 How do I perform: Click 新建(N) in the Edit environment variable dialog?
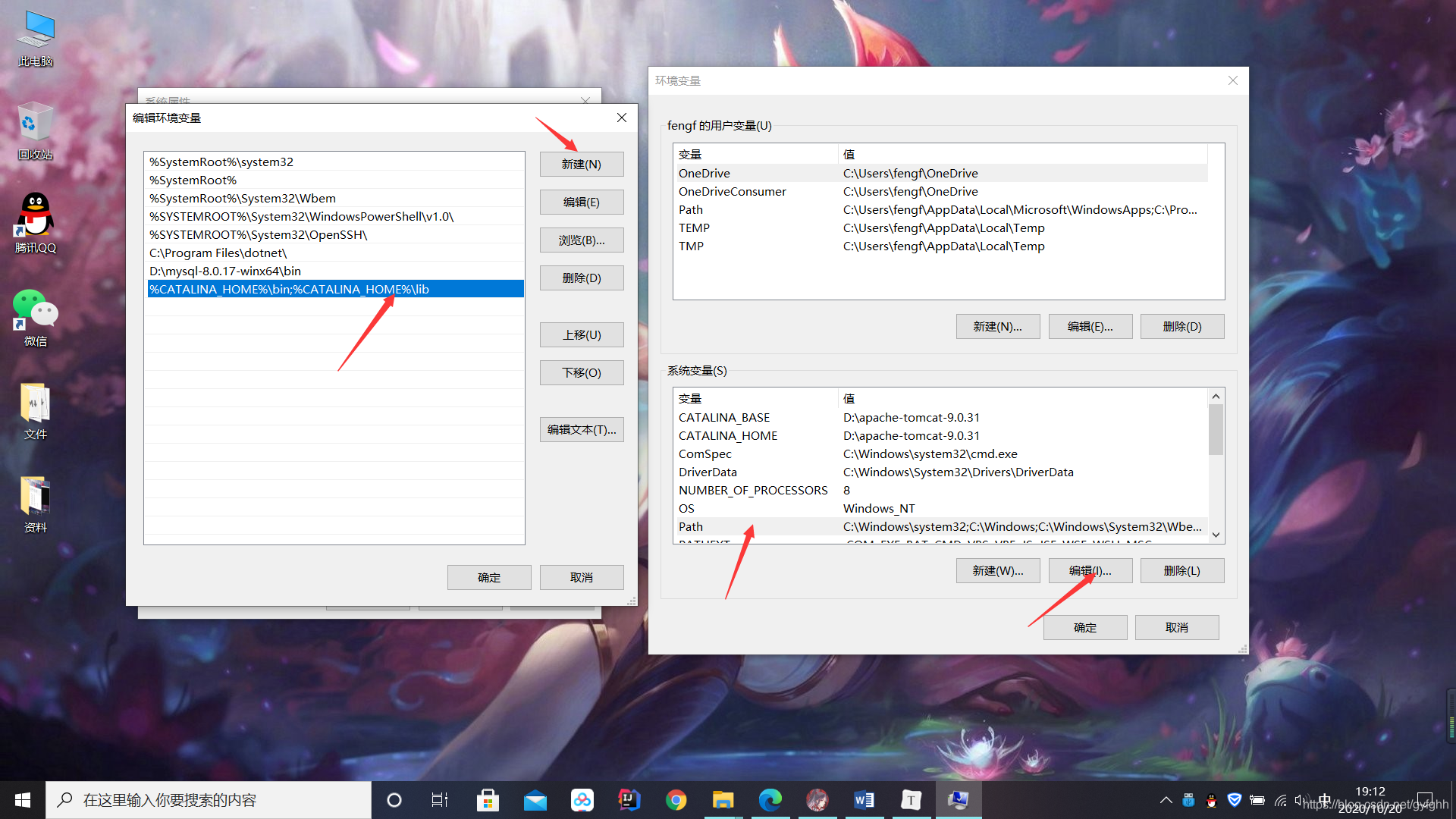582,165
